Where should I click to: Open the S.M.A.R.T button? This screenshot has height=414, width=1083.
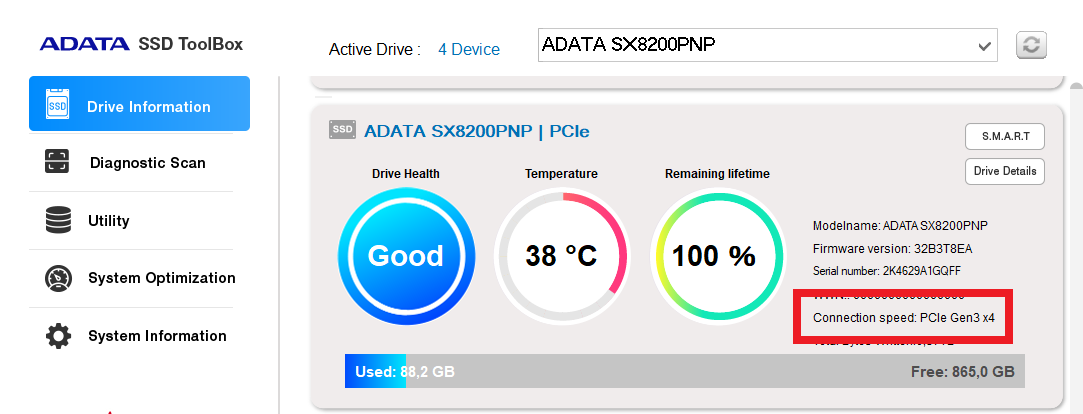tap(1005, 136)
